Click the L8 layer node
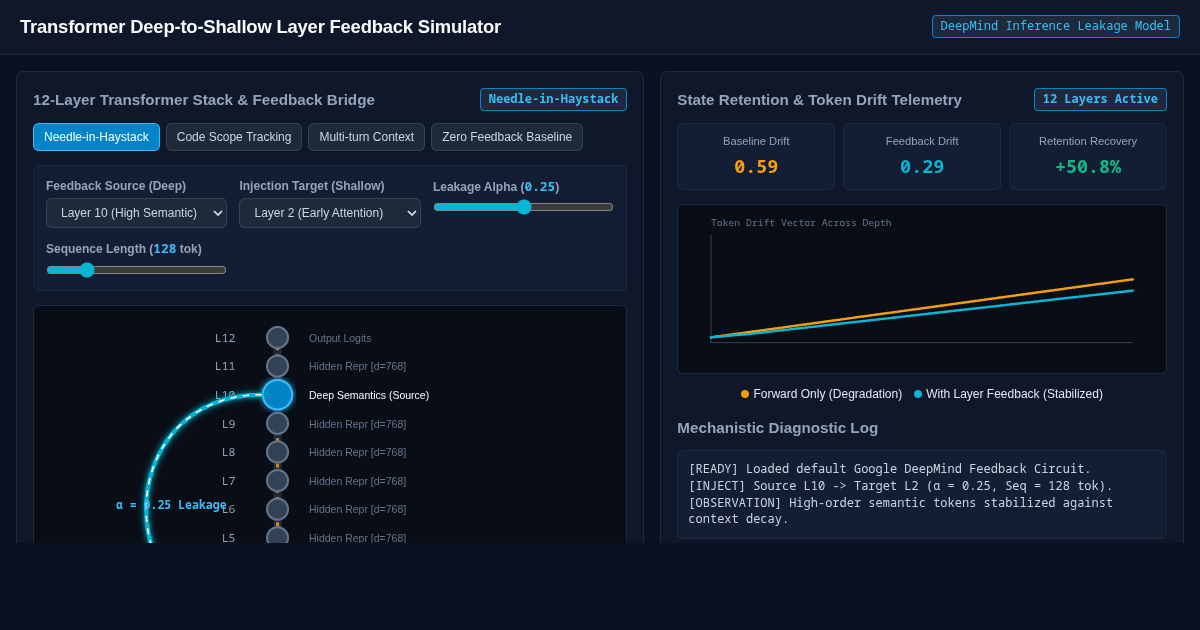1200x630 pixels. (277, 452)
